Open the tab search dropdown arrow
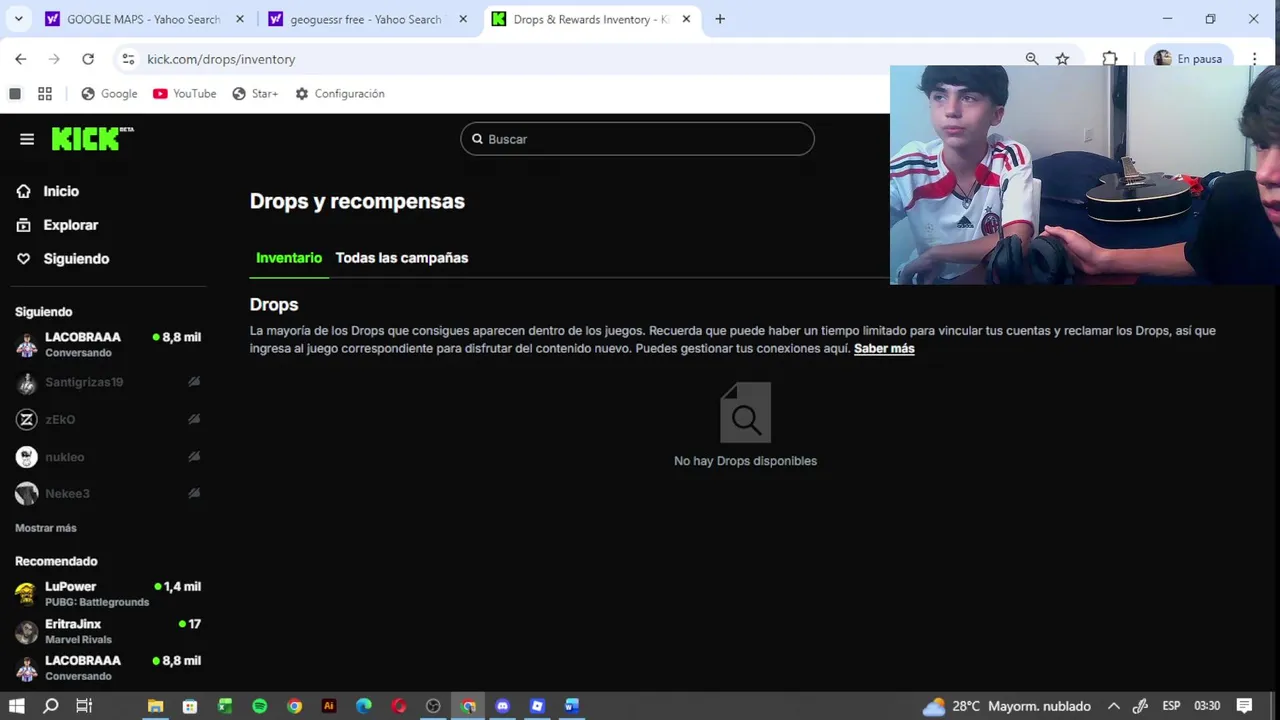 pyautogui.click(x=18, y=19)
